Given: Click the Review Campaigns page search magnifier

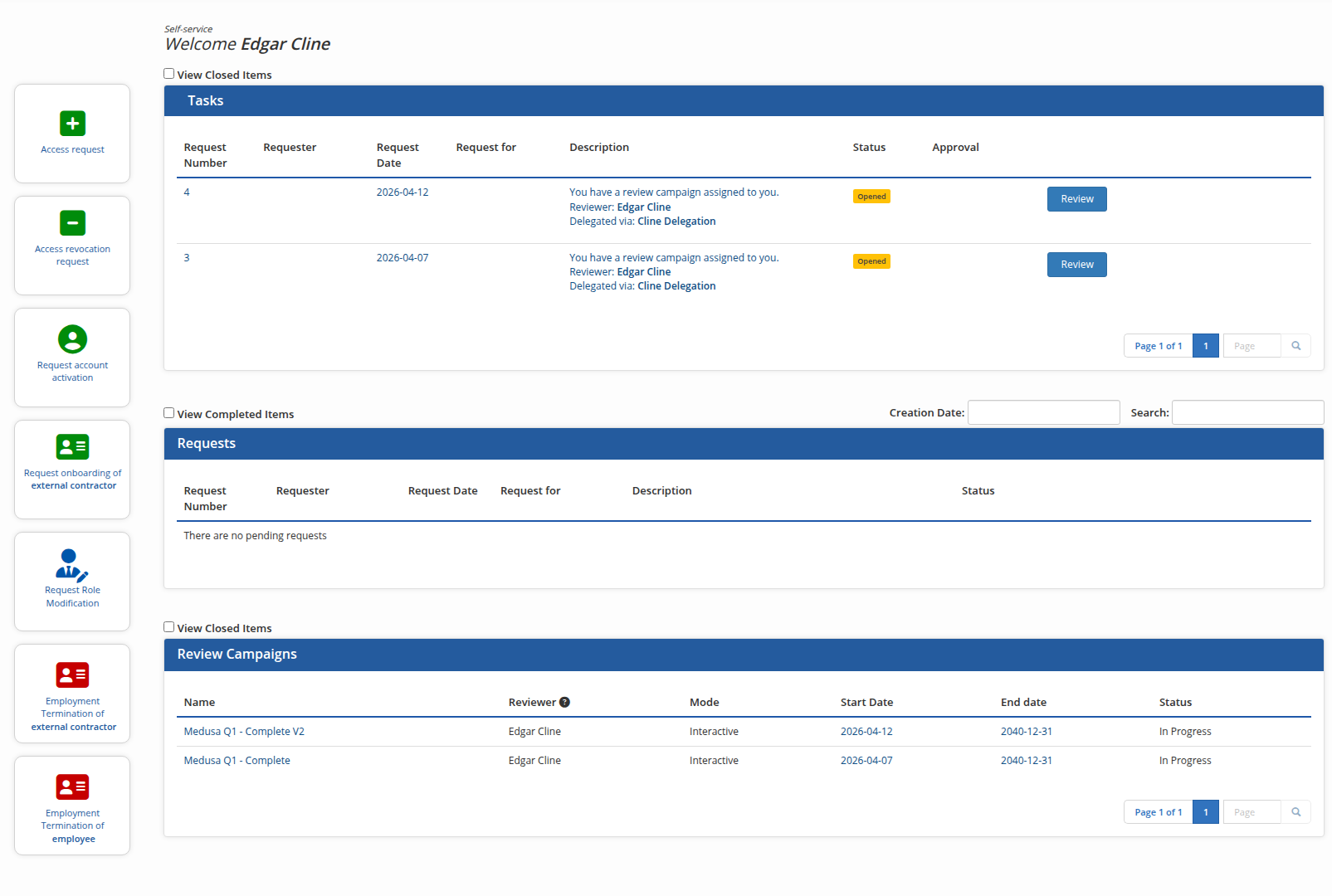Looking at the screenshot, I should (1295, 812).
